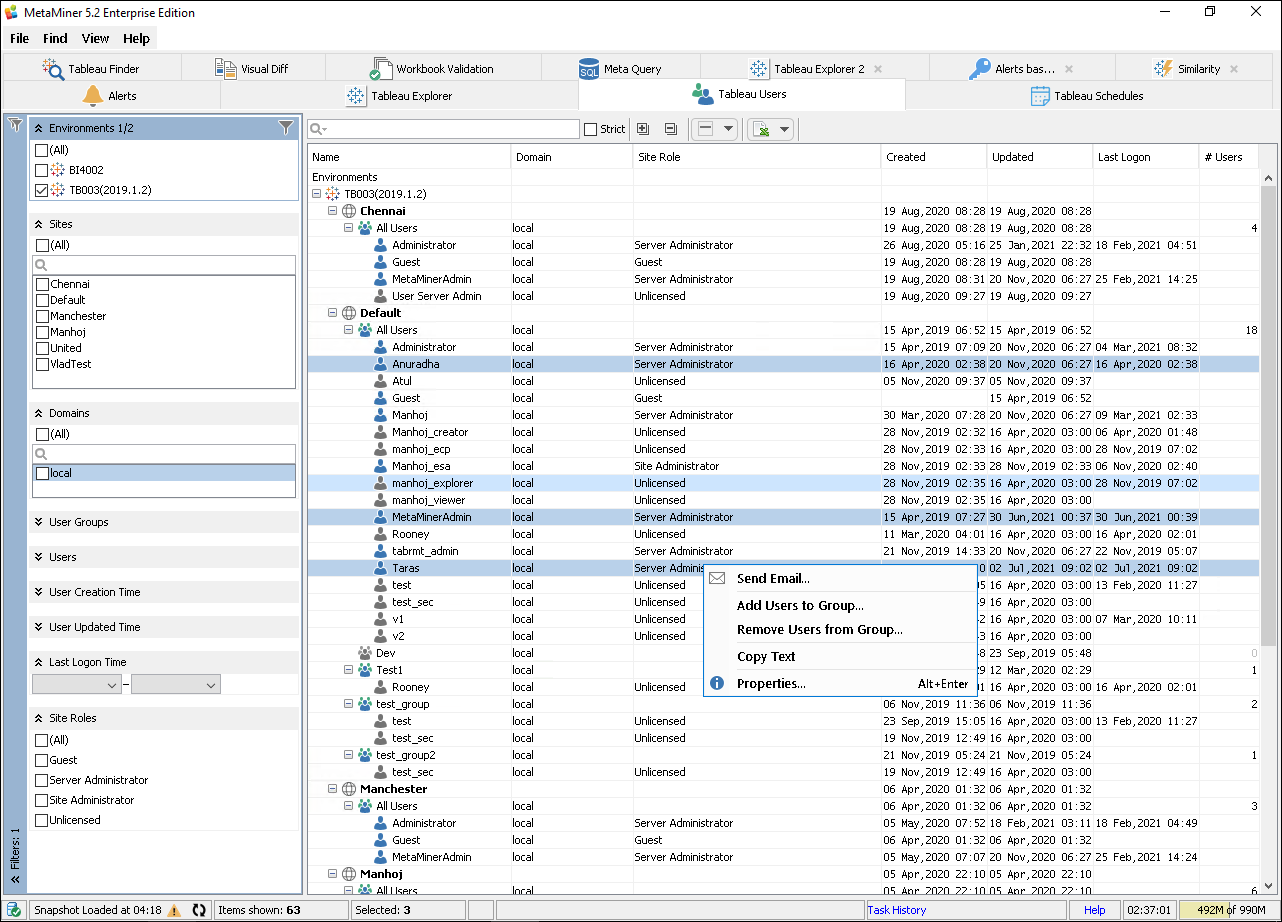Collapse the Chennai site tree node
Screen dimensions: 1282x922
pos(333,211)
